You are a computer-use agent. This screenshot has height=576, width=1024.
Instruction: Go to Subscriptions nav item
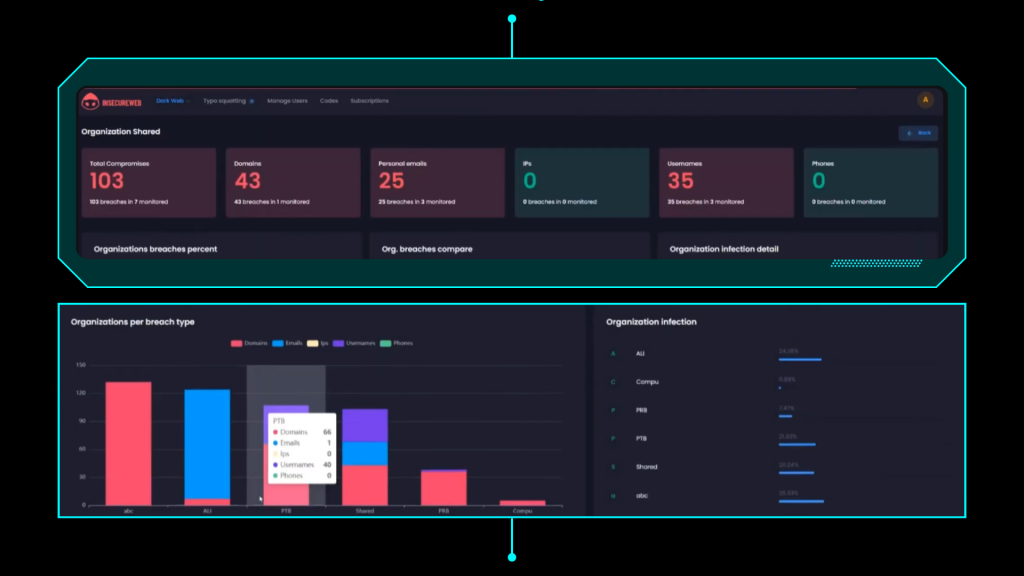click(x=369, y=101)
